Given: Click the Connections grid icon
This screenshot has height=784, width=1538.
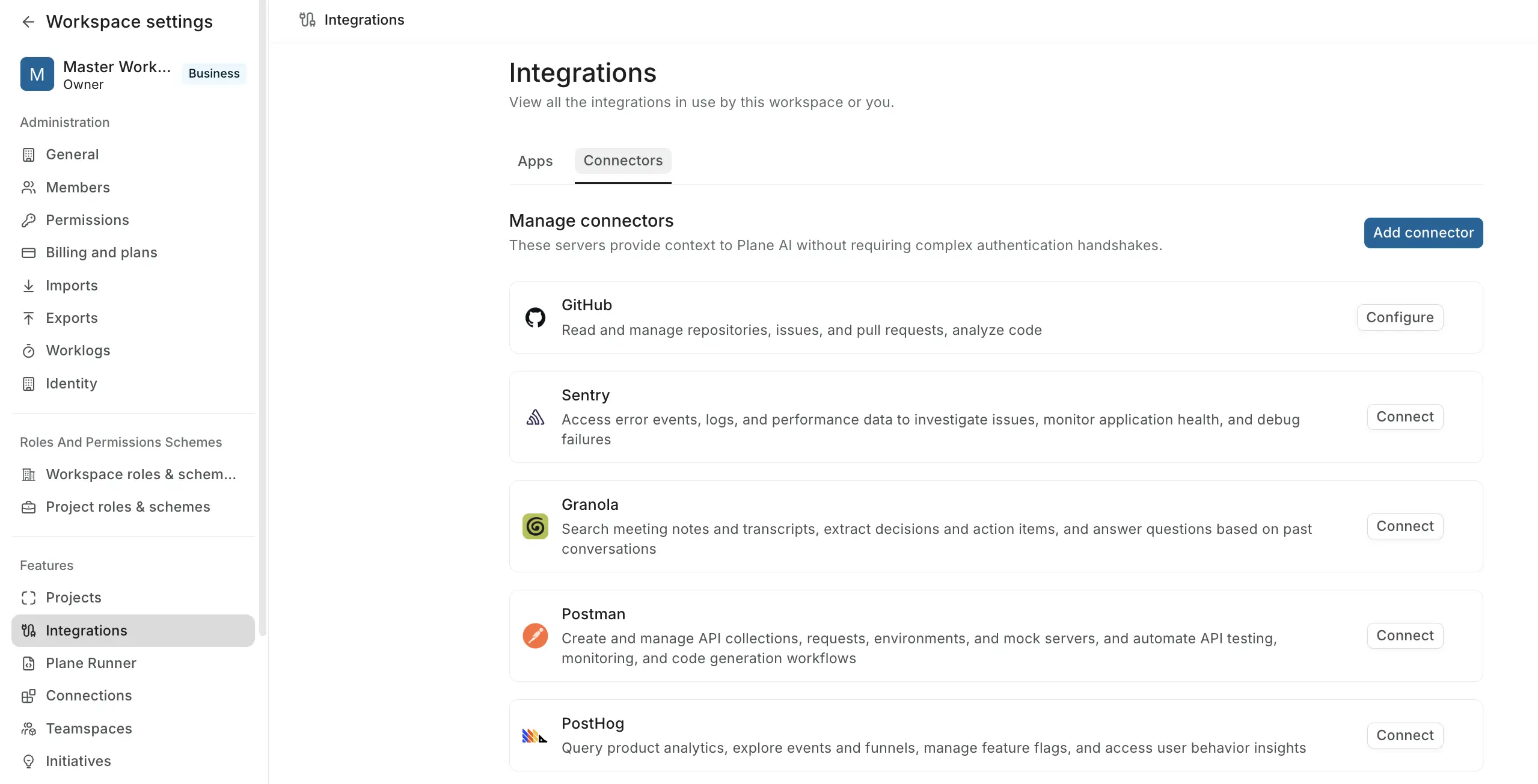Looking at the screenshot, I should coord(28,696).
